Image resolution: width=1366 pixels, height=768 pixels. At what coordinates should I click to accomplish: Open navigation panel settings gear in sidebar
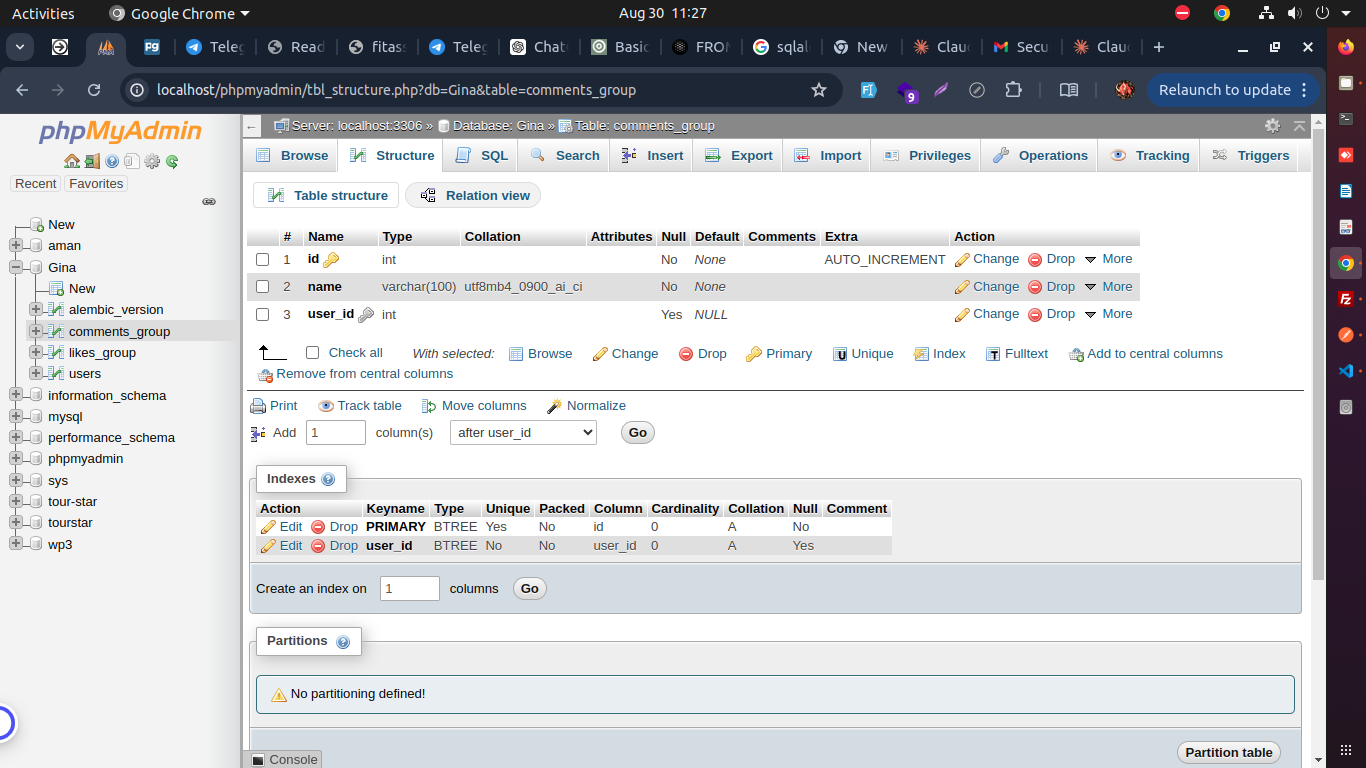[x=152, y=161]
